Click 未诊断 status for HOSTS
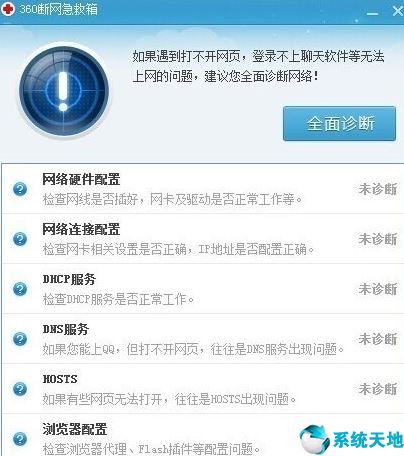Image resolution: width=404 pixels, height=456 pixels. pos(378,389)
